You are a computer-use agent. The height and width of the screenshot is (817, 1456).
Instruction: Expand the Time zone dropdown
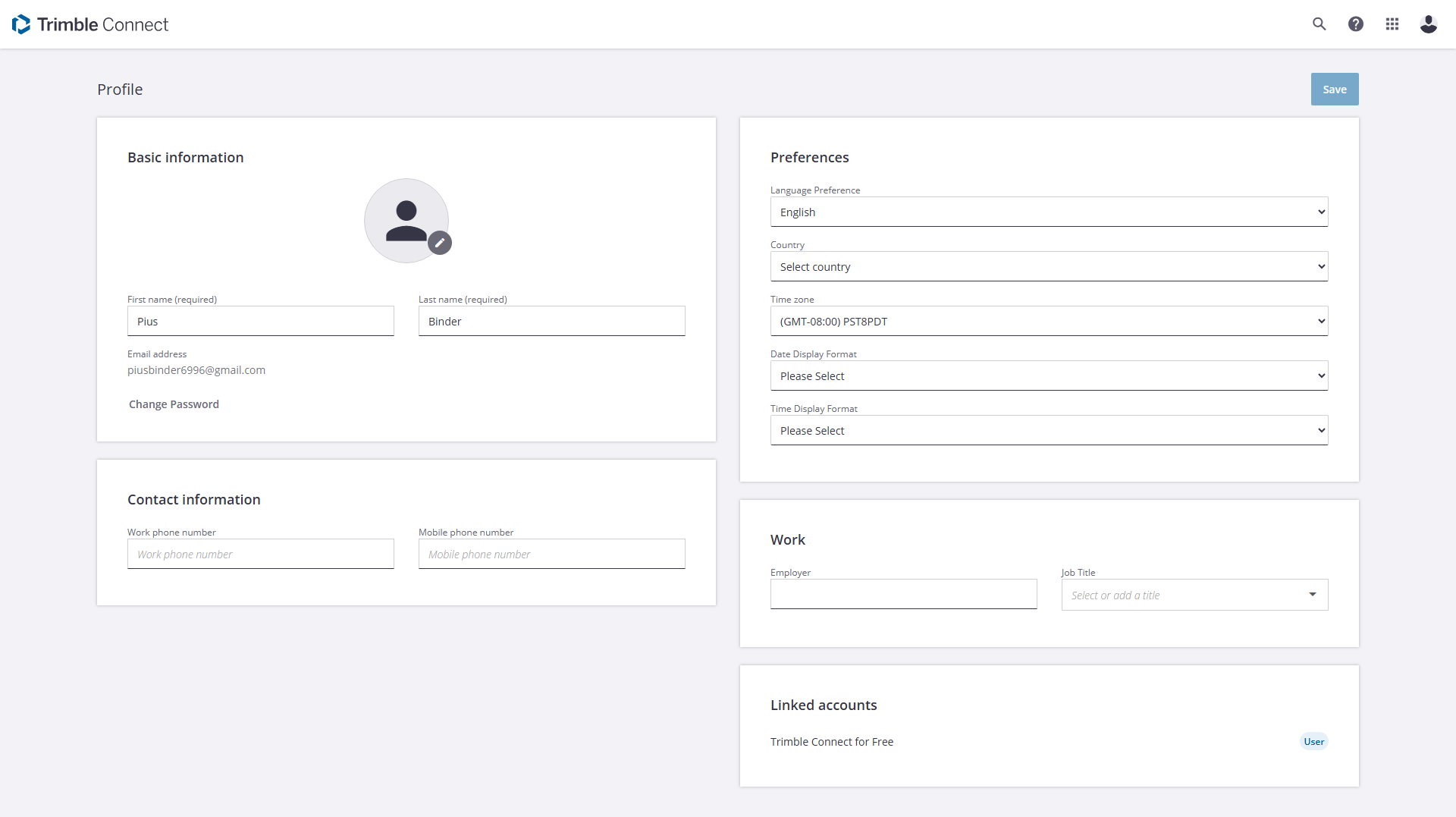[x=1049, y=322]
